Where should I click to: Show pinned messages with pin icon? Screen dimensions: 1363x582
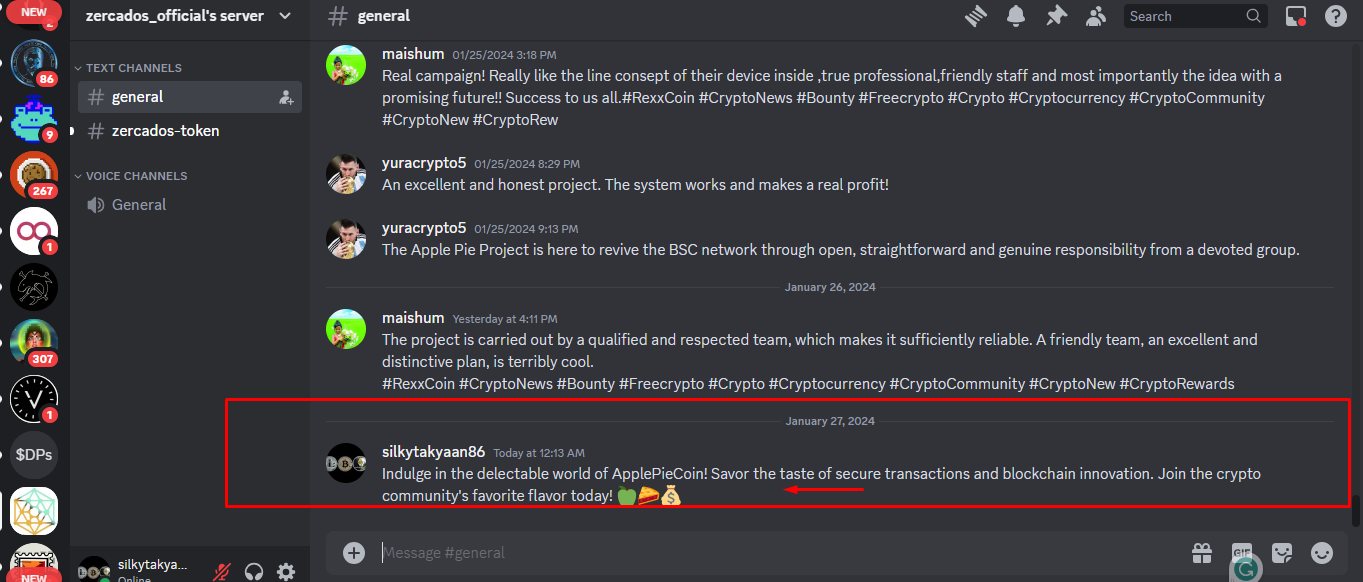[1056, 16]
